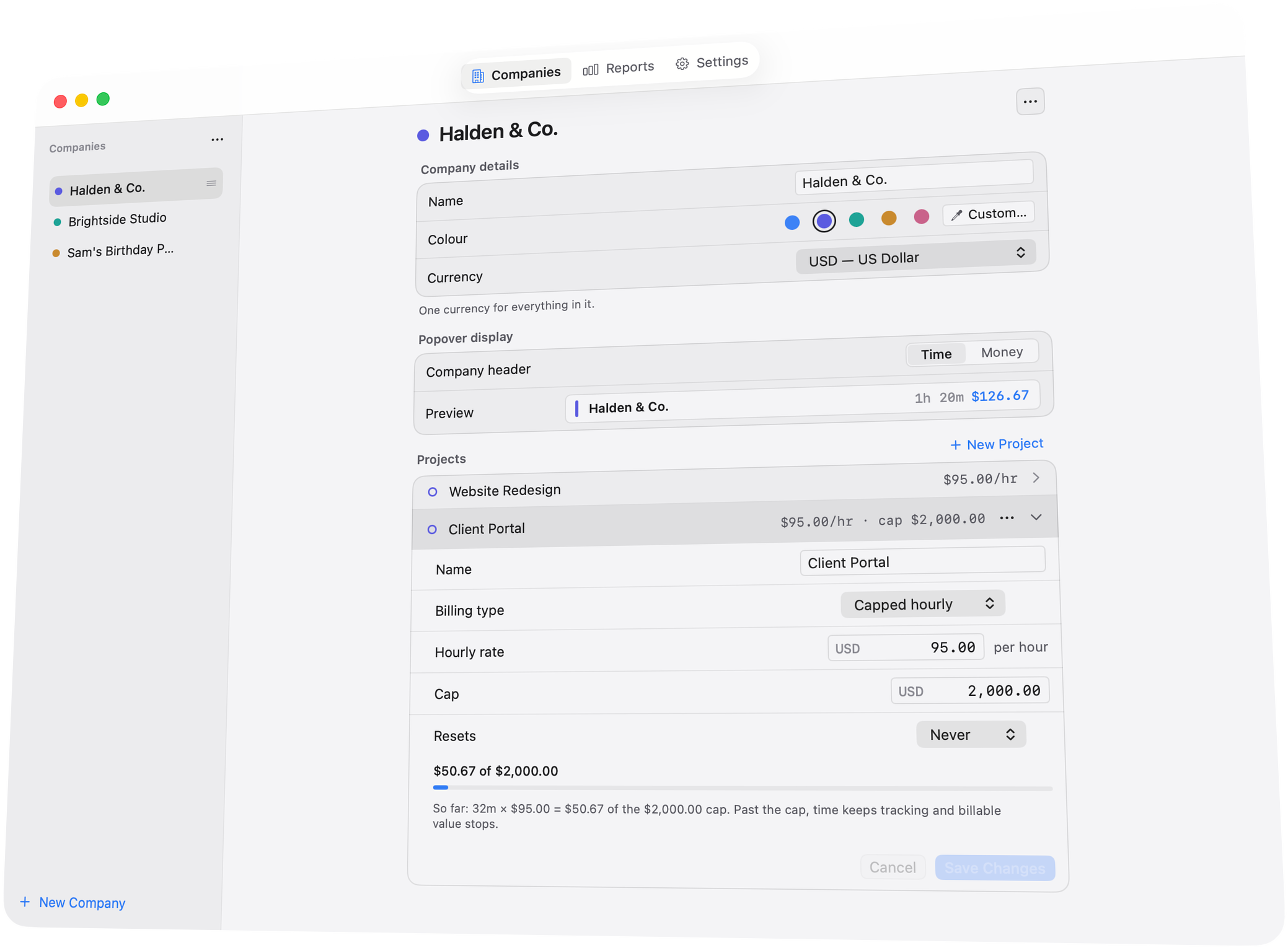Click the Cancel button
The height and width of the screenshot is (948, 1288).
point(893,867)
